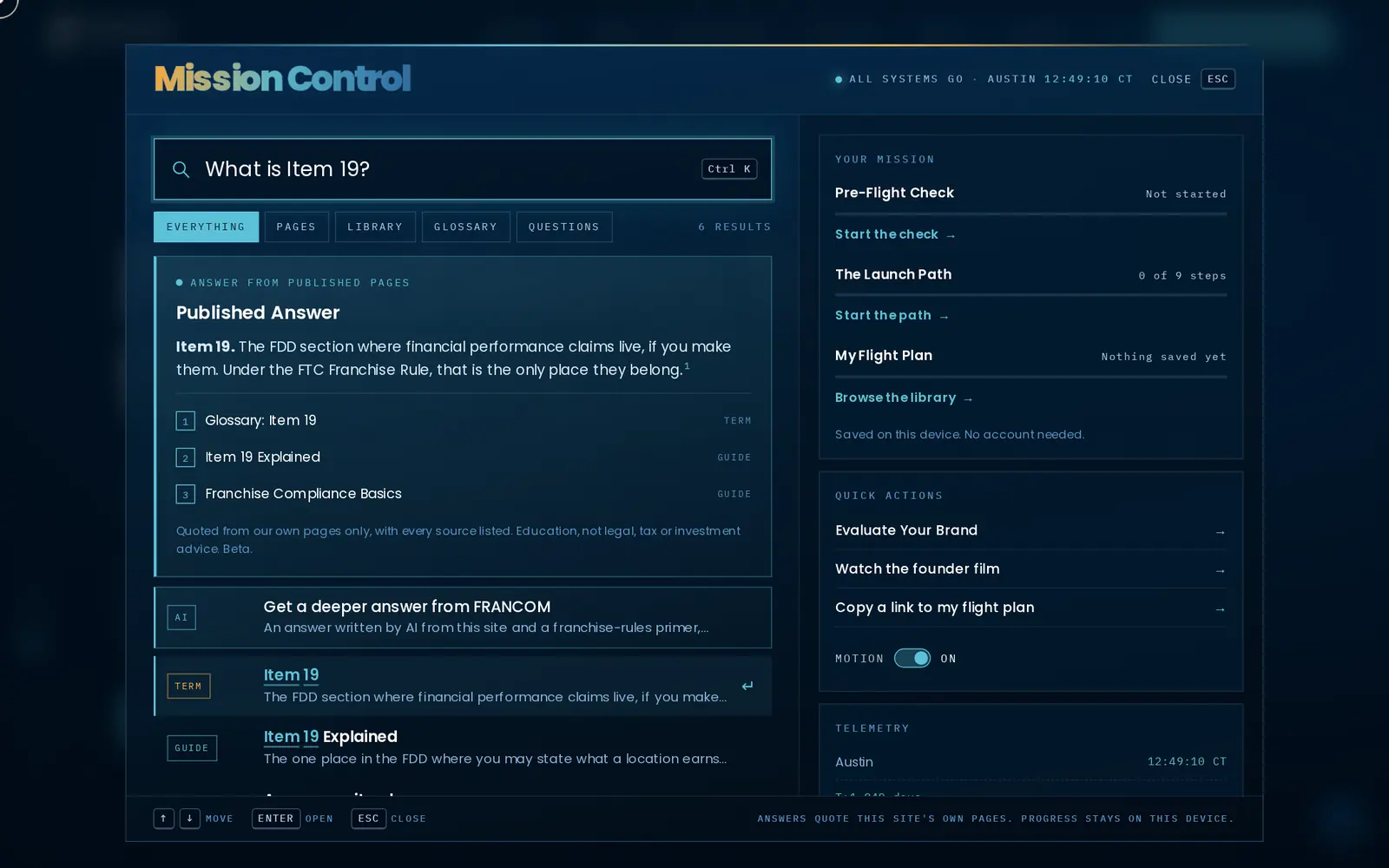
Task: Click arrow next to Evaluate Your Brand
Action: pyautogui.click(x=1220, y=532)
